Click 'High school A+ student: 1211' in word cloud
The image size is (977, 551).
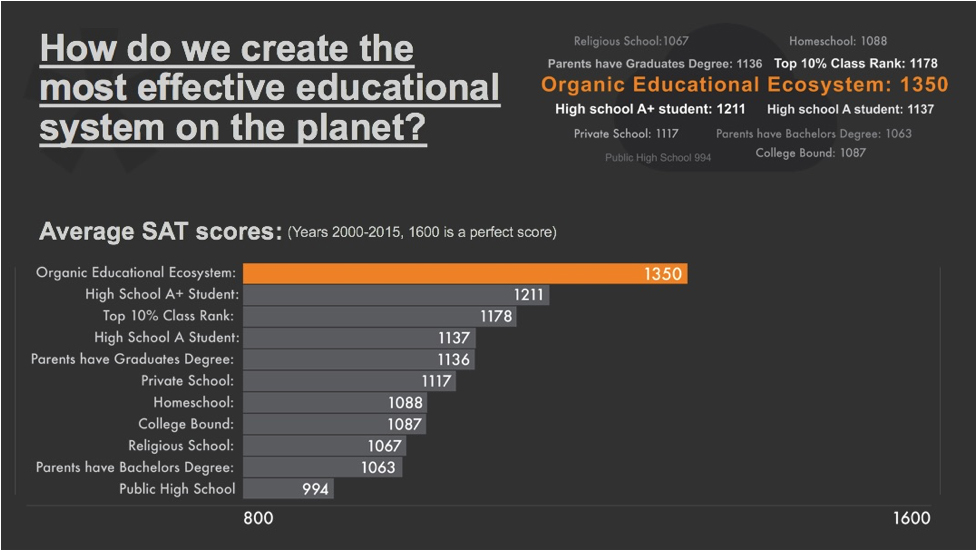click(x=650, y=109)
